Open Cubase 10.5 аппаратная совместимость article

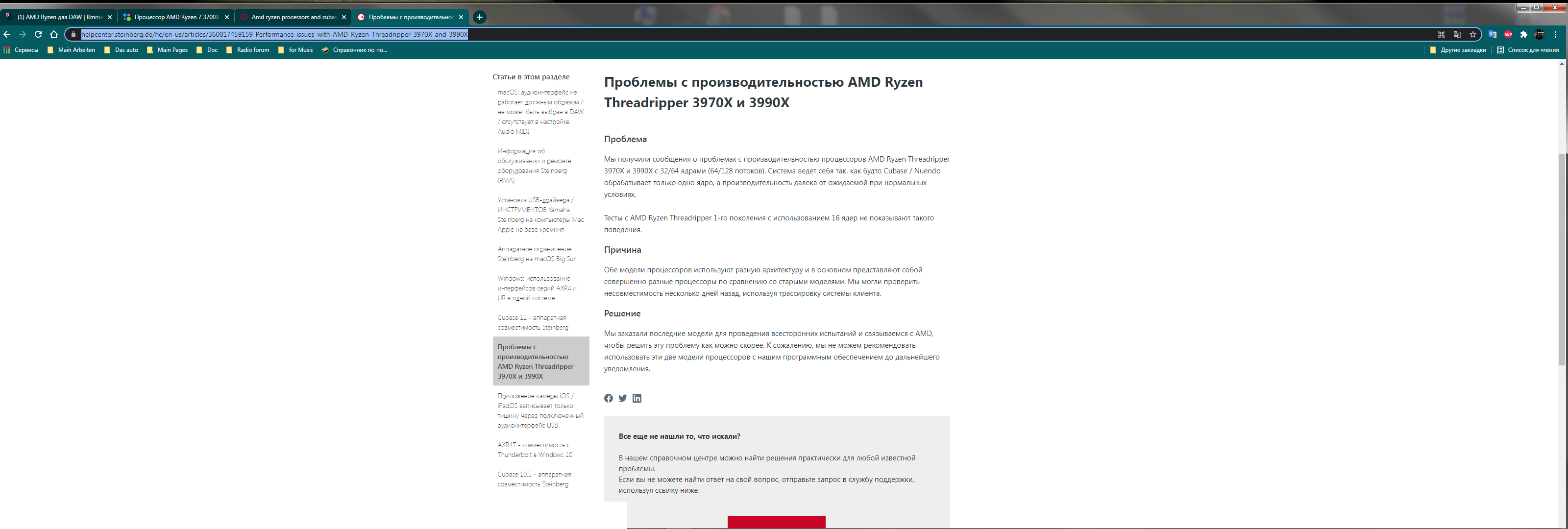tap(534, 479)
